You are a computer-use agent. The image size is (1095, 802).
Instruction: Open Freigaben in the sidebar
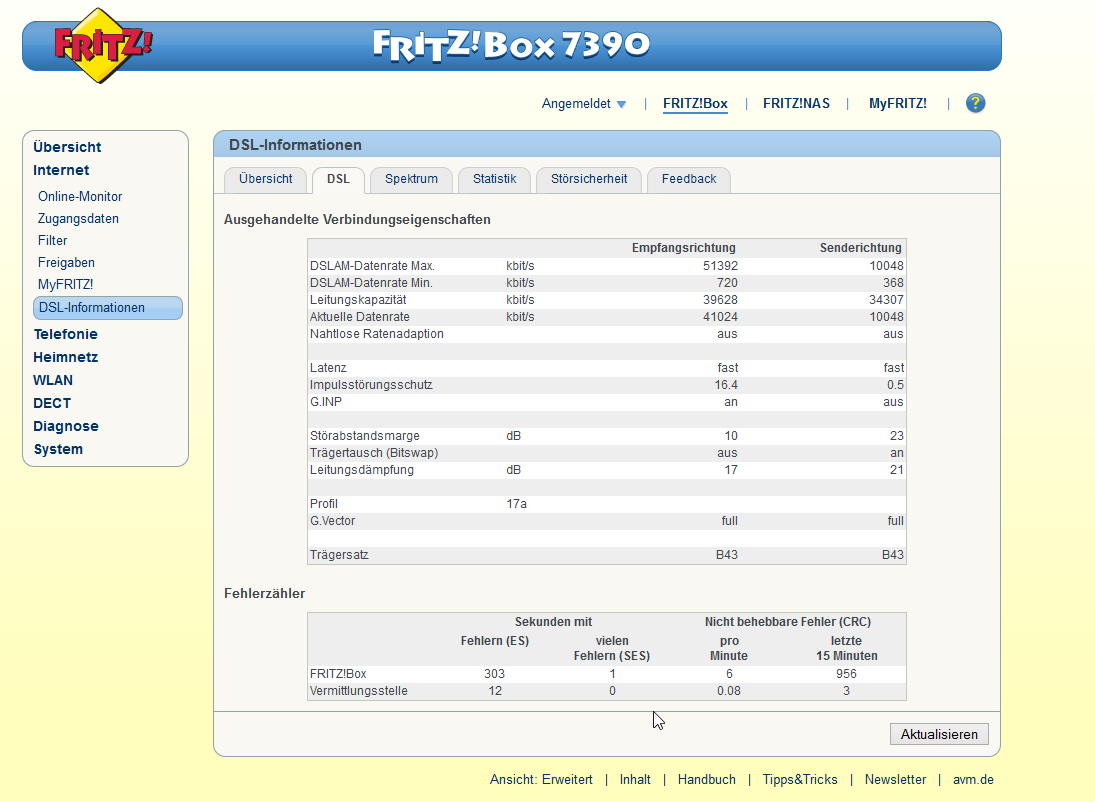click(66, 263)
